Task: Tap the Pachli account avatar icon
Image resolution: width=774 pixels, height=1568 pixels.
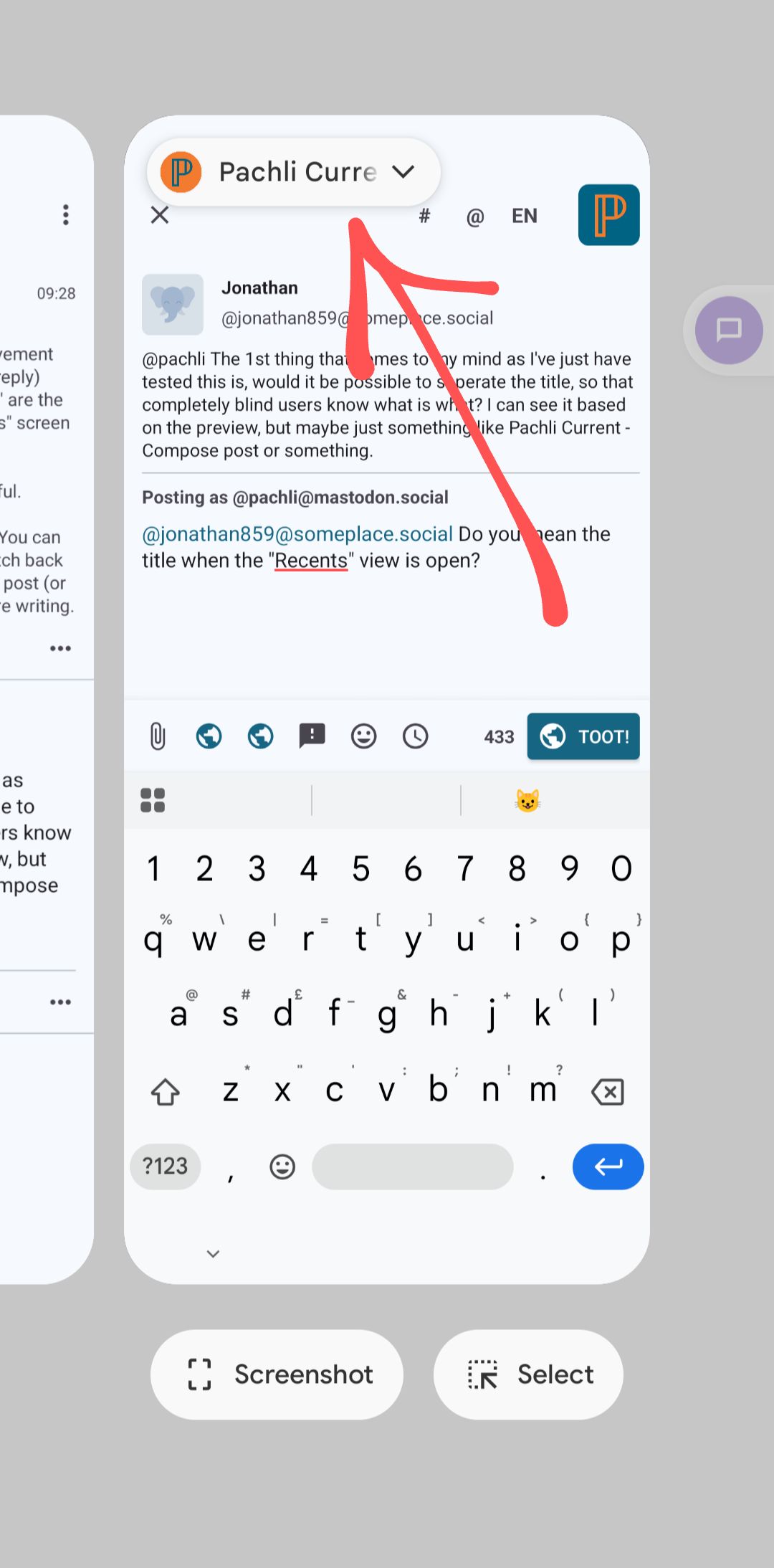Action: click(x=608, y=215)
